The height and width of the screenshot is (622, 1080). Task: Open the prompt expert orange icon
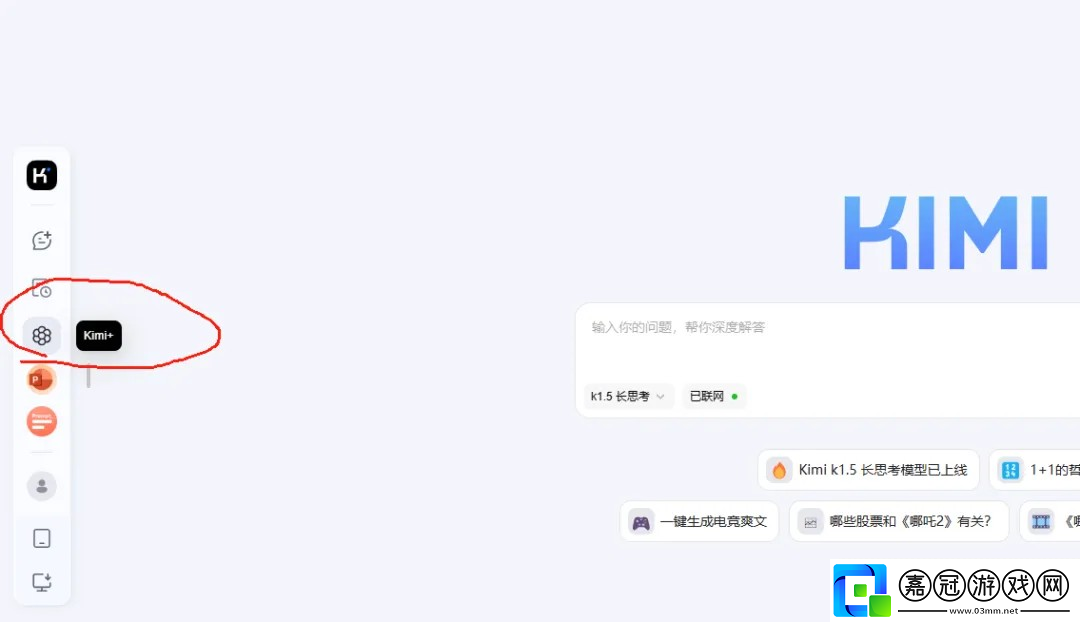pos(41,422)
